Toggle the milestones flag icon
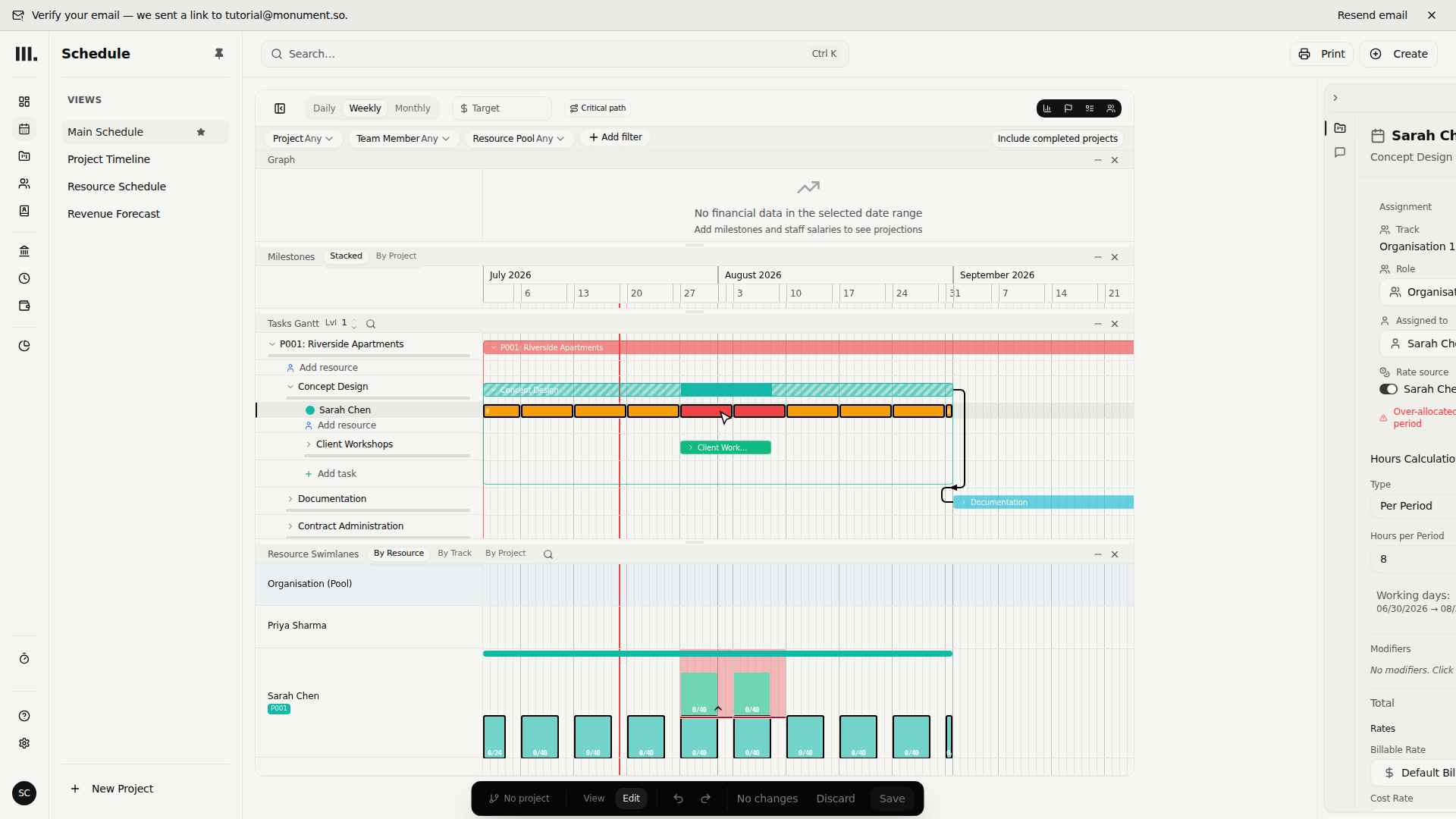This screenshot has height=819, width=1456. click(x=1068, y=108)
